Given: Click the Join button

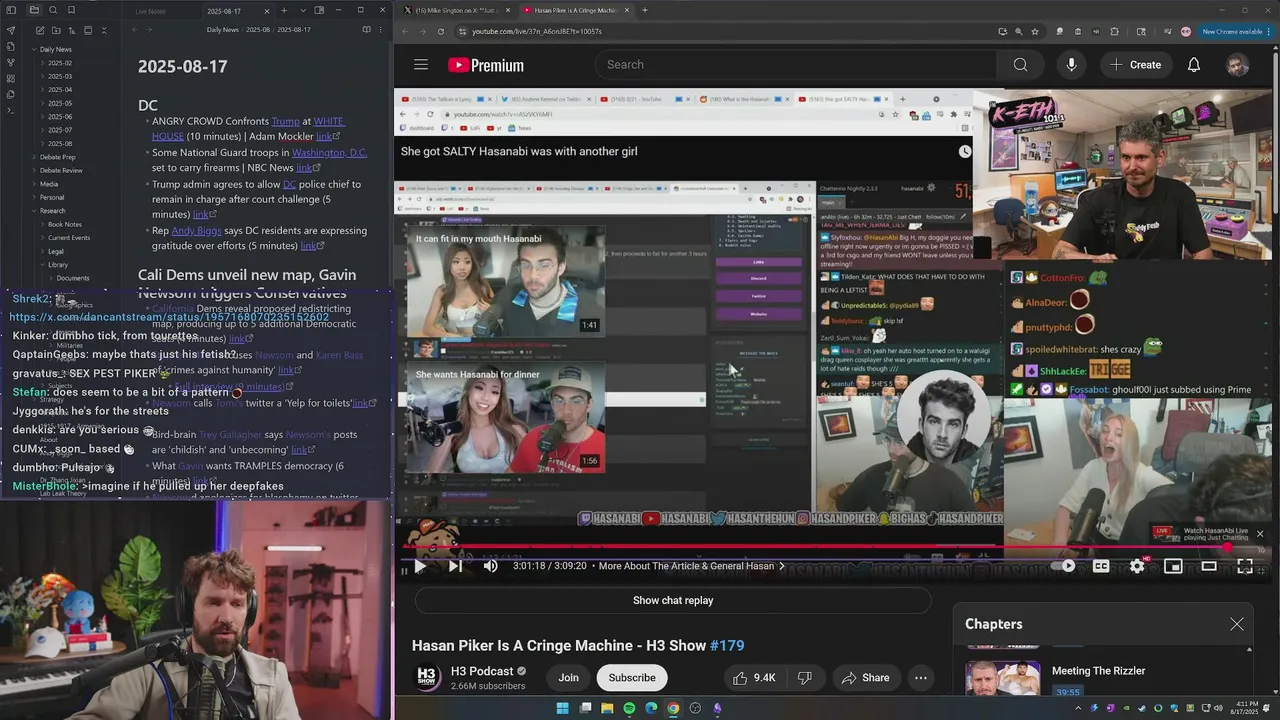Looking at the screenshot, I should (x=568, y=677).
